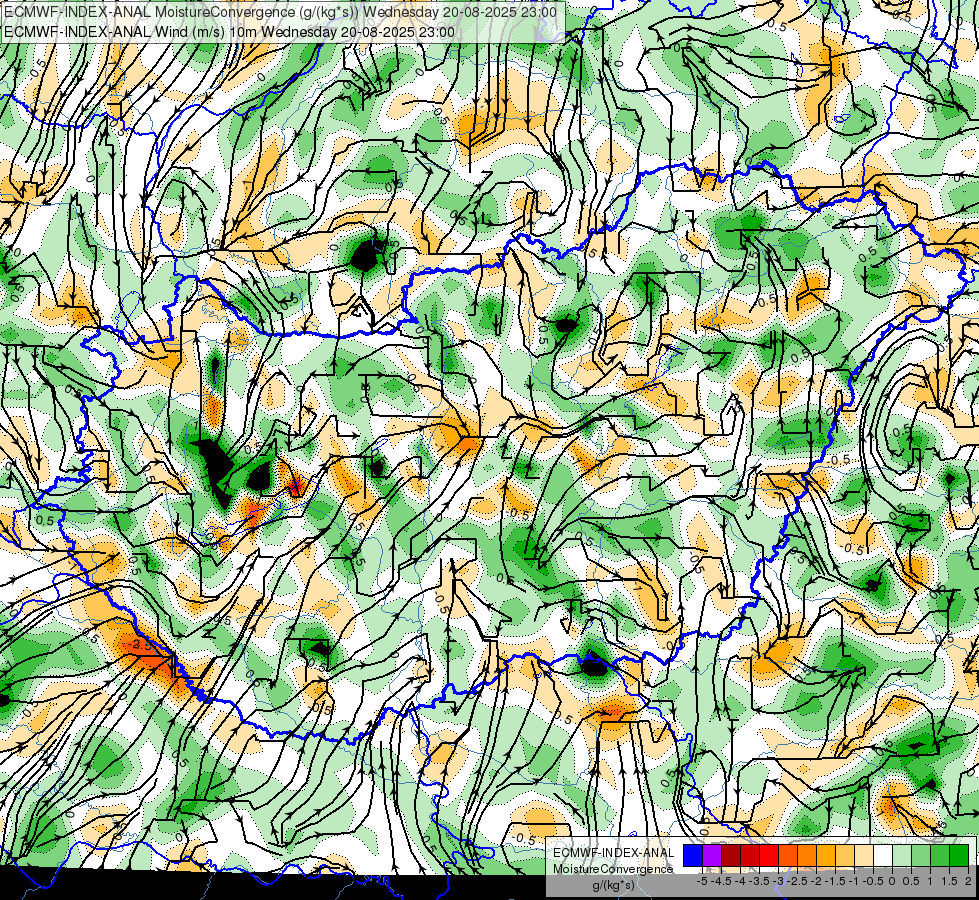Click the darkest green legend swatch
The height and width of the screenshot is (900, 979).
959,856
